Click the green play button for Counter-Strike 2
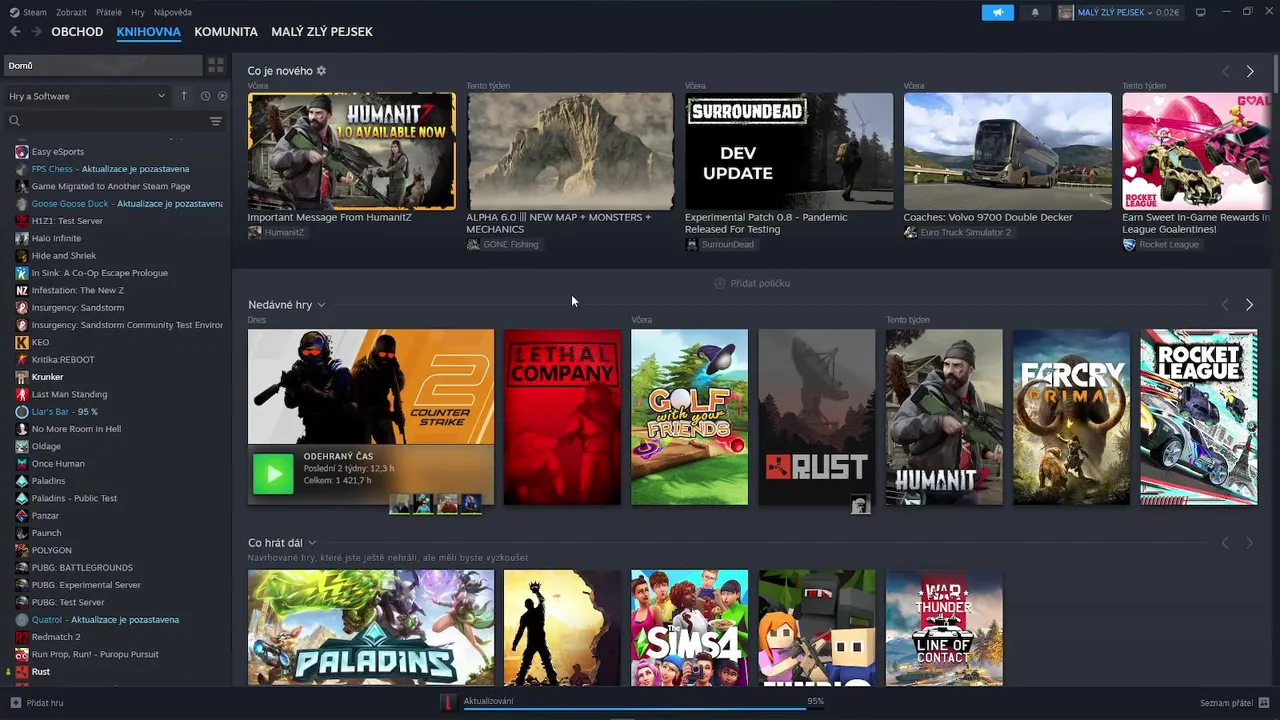1280x720 pixels. coord(273,474)
